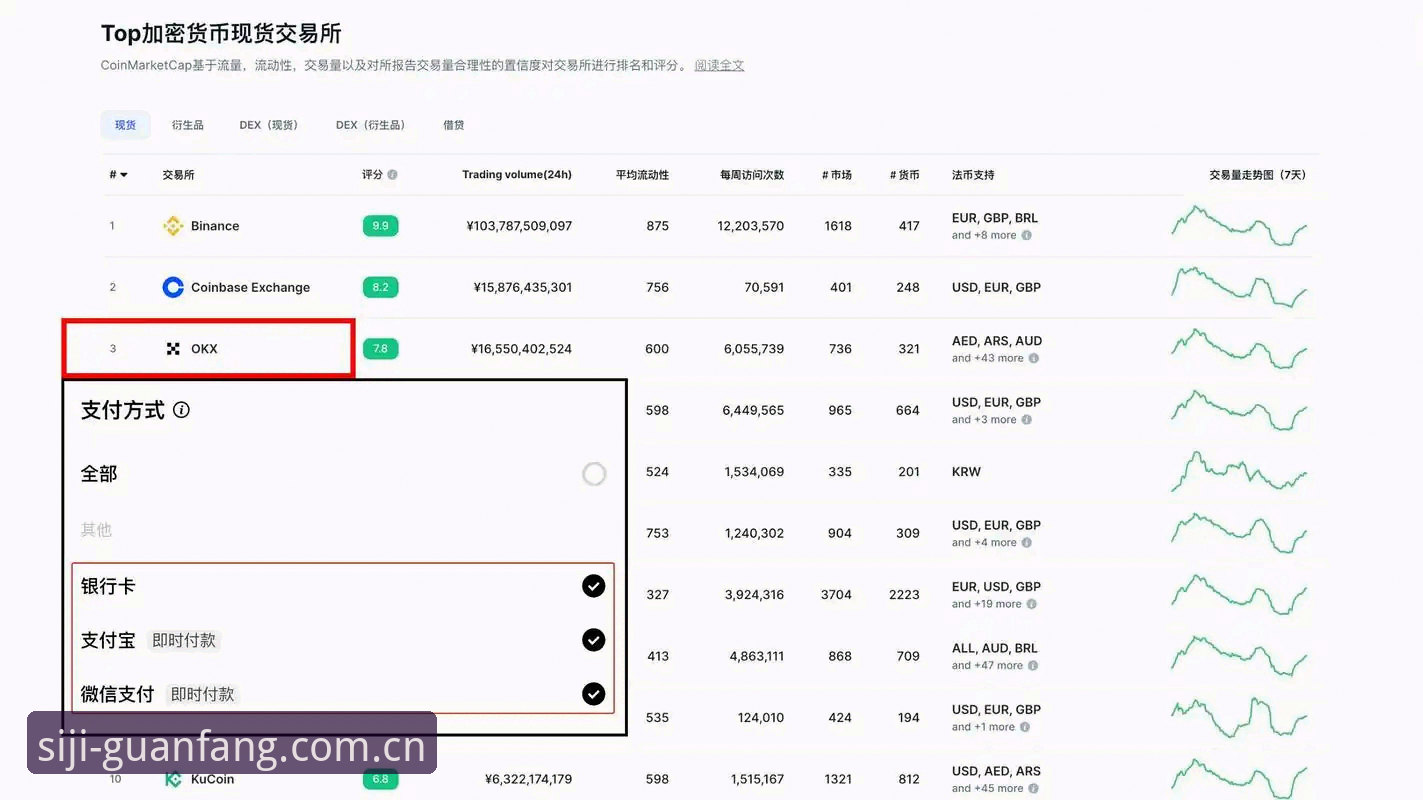This screenshot has width=1423, height=800.
Task: Open the OKX exchange name link
Action: click(204, 349)
